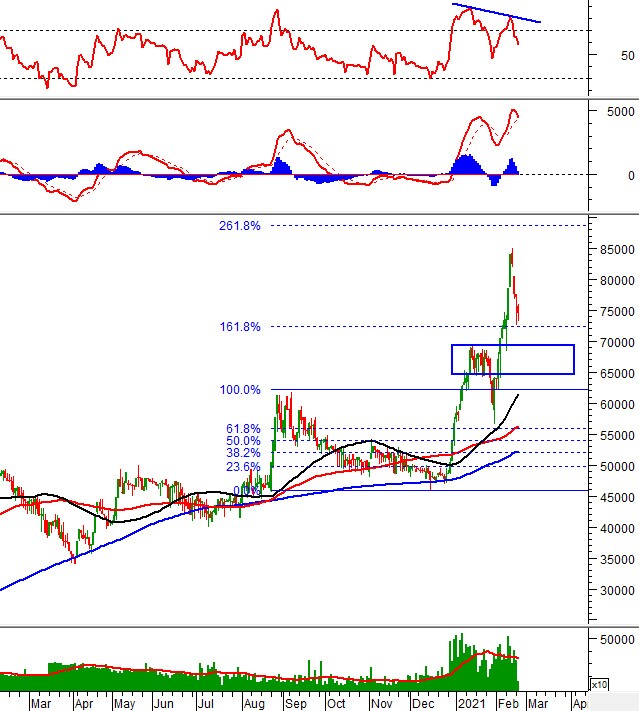Click the Mar 2021 month label

[x=537, y=704]
